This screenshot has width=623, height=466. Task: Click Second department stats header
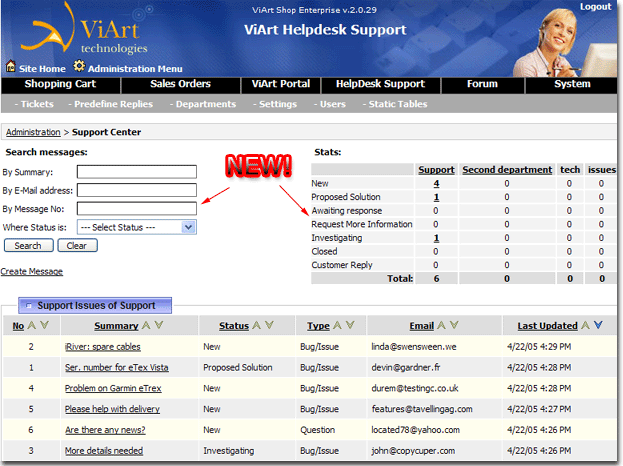pyautogui.click(x=507, y=170)
